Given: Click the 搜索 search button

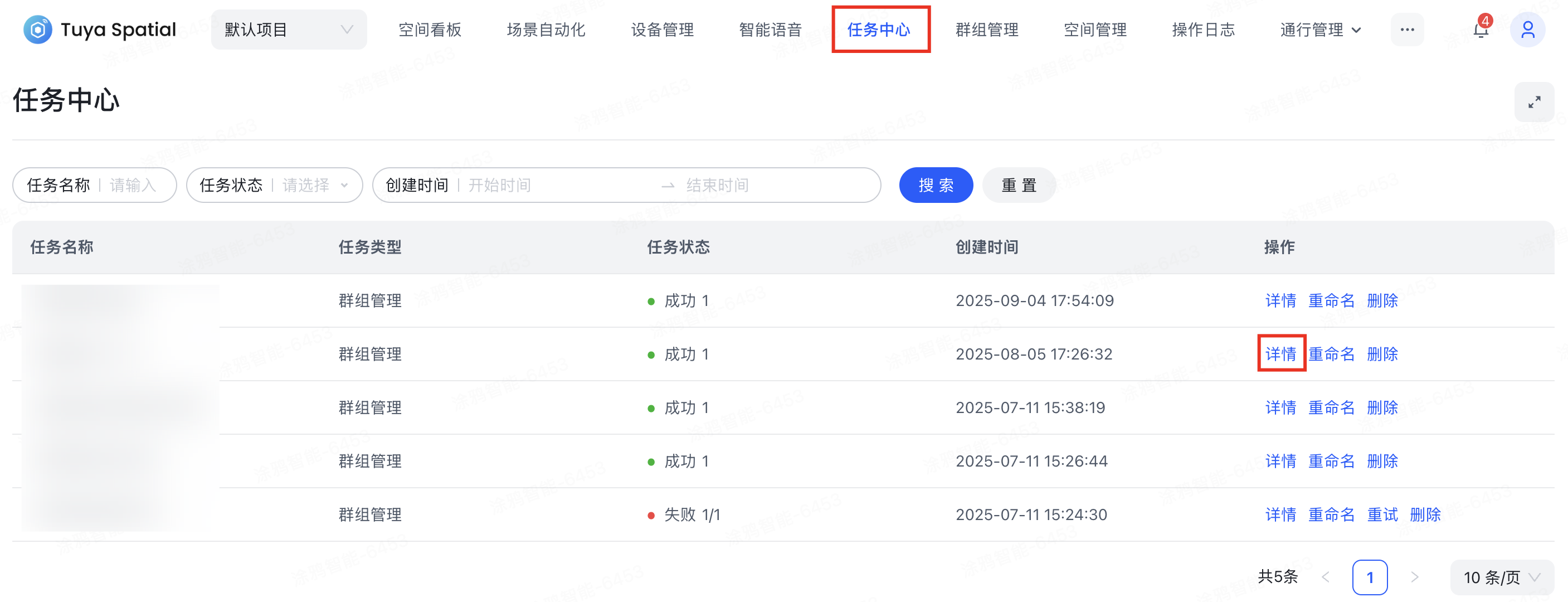Looking at the screenshot, I should 936,185.
